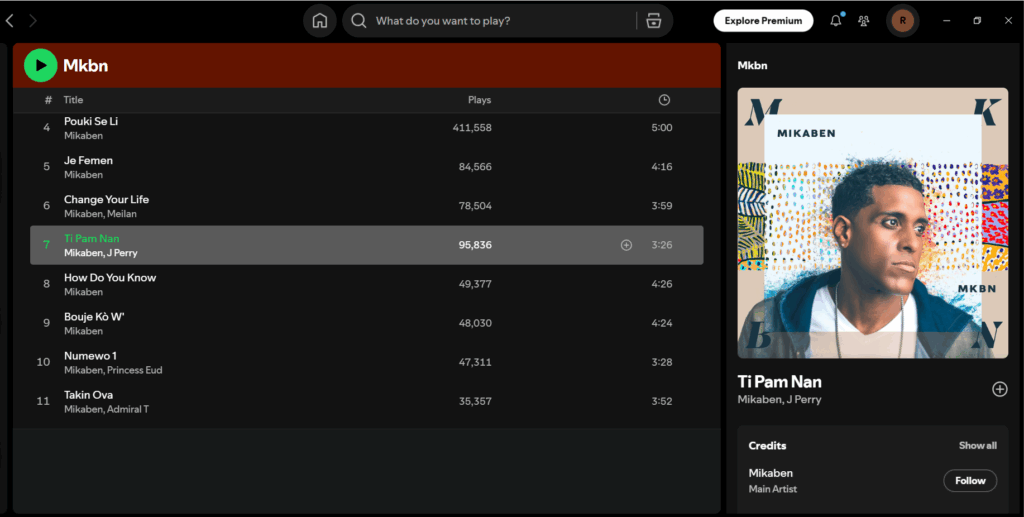
Task: Click the # column header
Action: (48, 100)
